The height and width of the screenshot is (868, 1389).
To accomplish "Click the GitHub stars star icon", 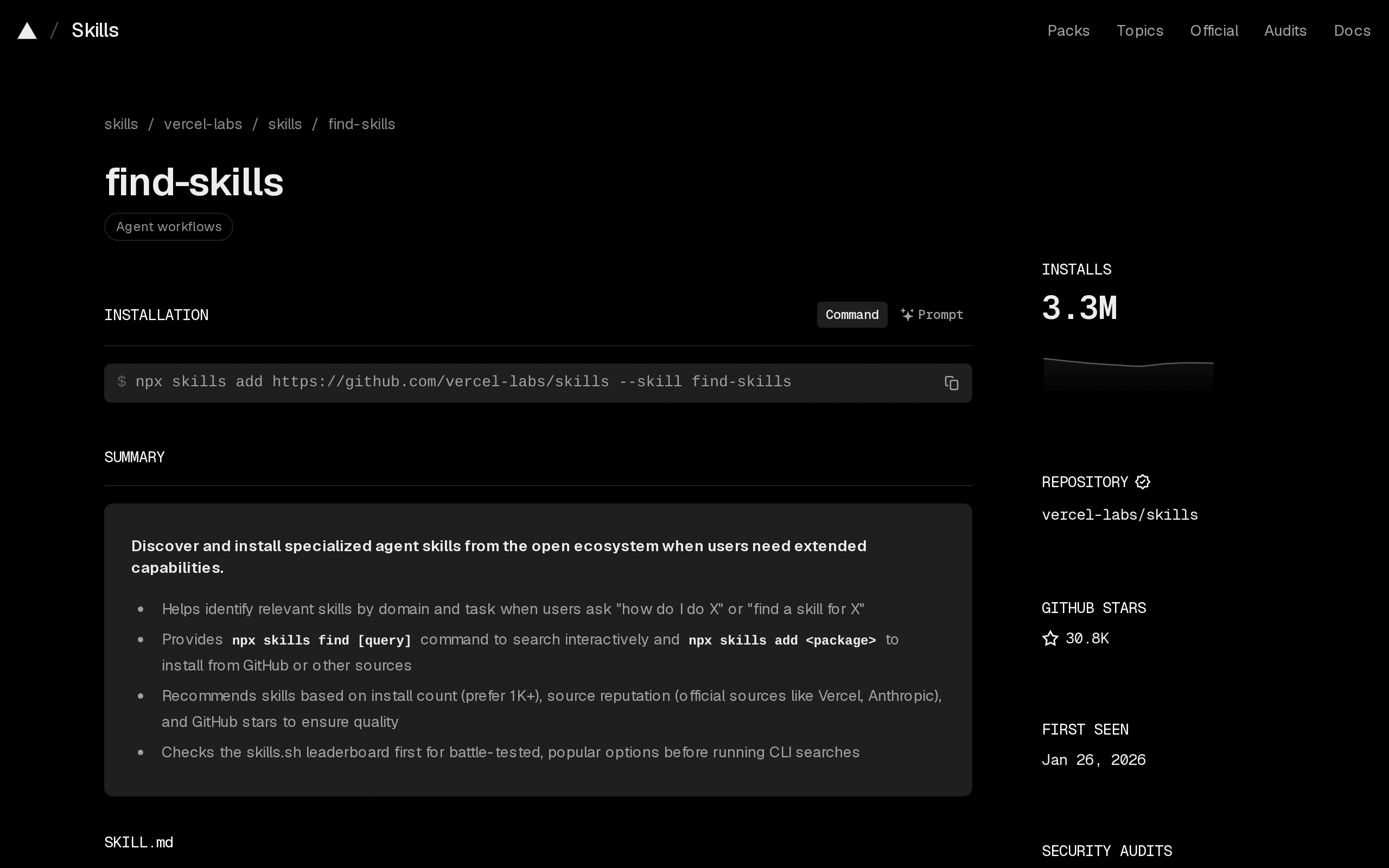I will pyautogui.click(x=1050, y=639).
